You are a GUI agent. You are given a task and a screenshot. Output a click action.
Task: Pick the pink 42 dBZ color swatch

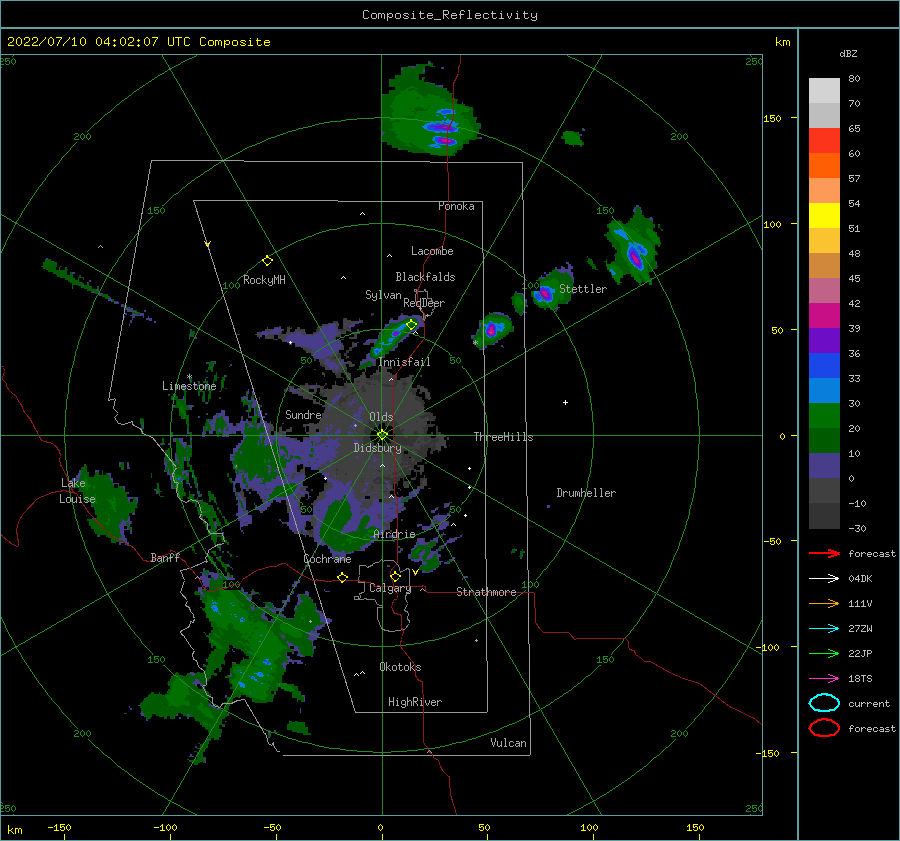click(x=824, y=290)
